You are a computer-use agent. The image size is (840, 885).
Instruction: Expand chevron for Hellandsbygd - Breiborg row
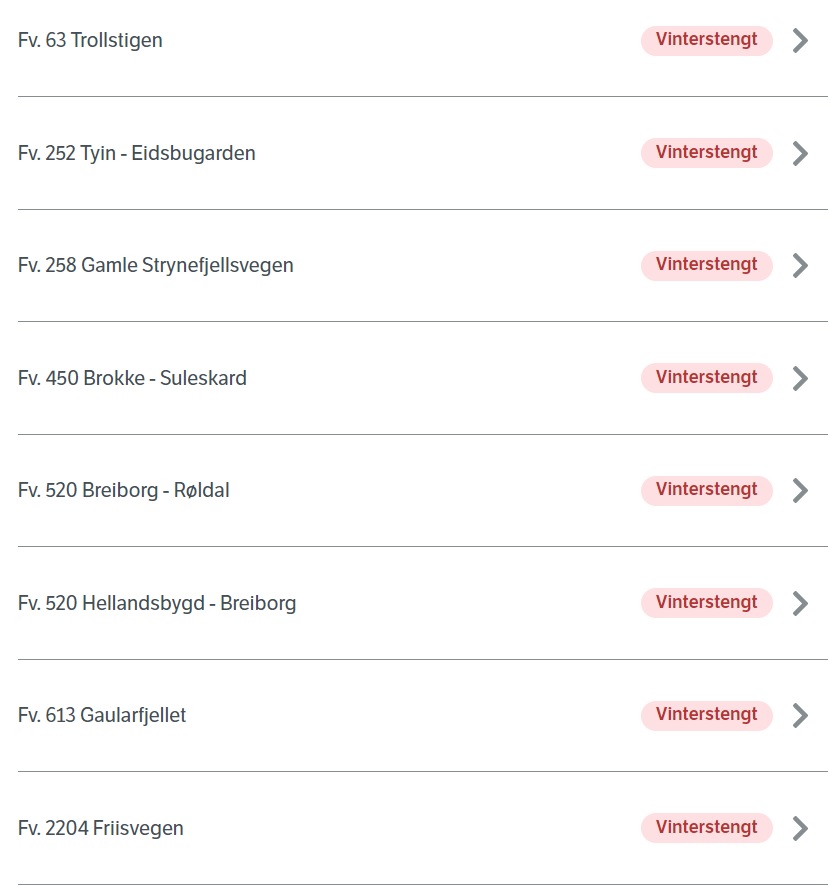800,603
